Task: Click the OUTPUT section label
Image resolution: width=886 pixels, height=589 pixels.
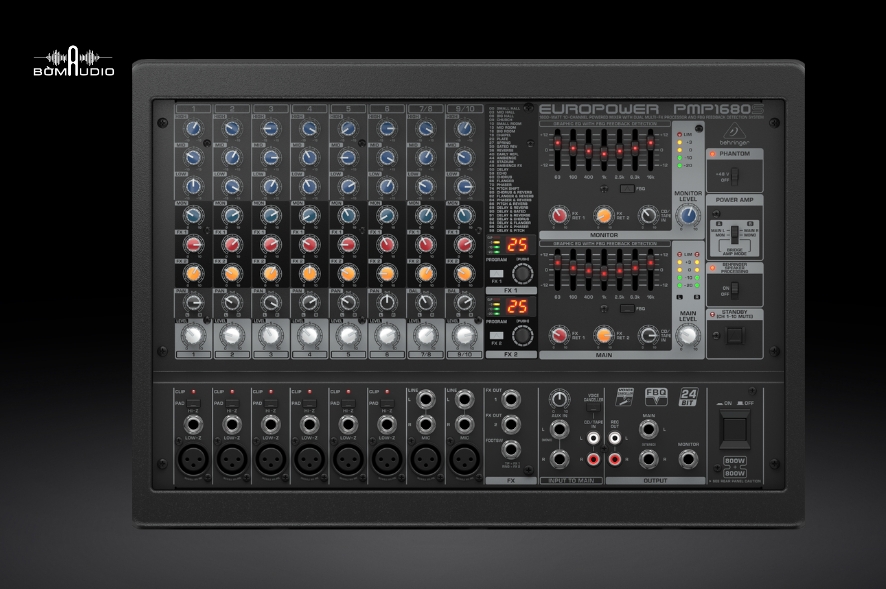Action: click(655, 480)
